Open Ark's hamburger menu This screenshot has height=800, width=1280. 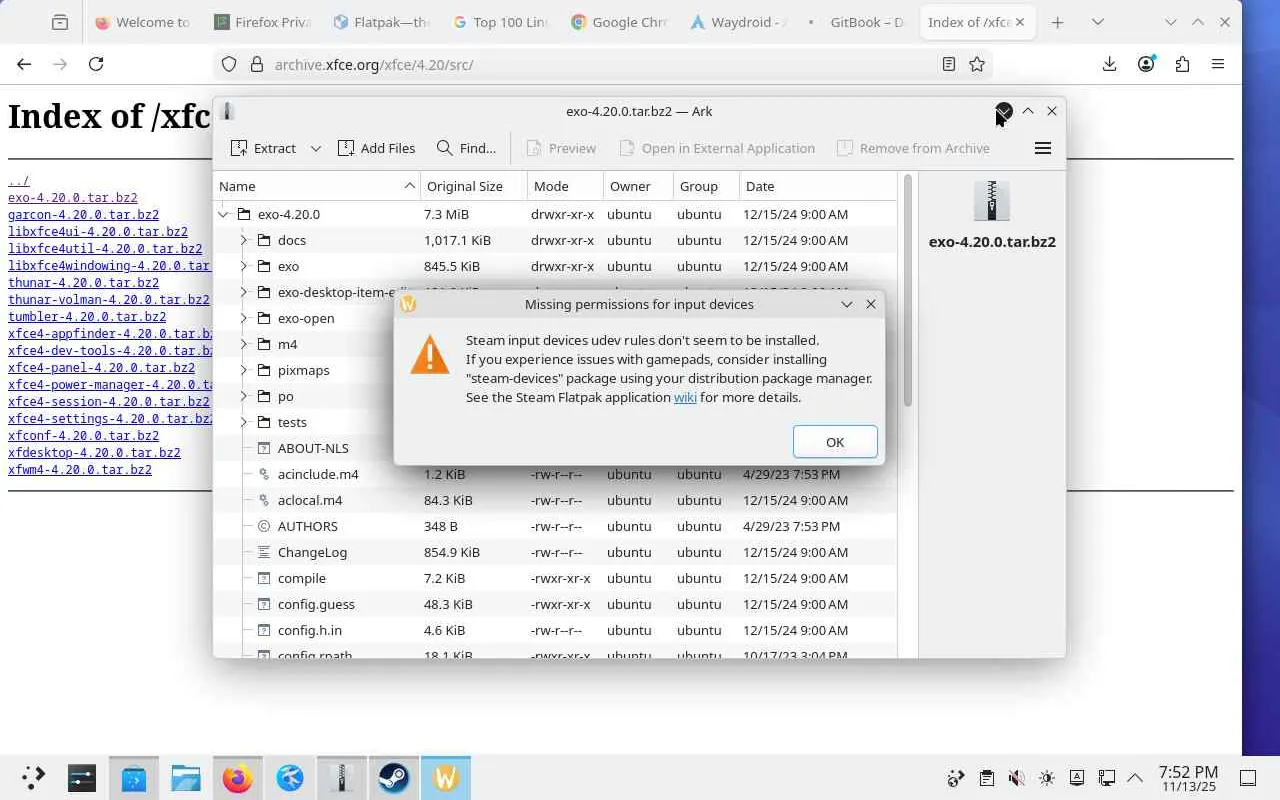pyautogui.click(x=1043, y=148)
